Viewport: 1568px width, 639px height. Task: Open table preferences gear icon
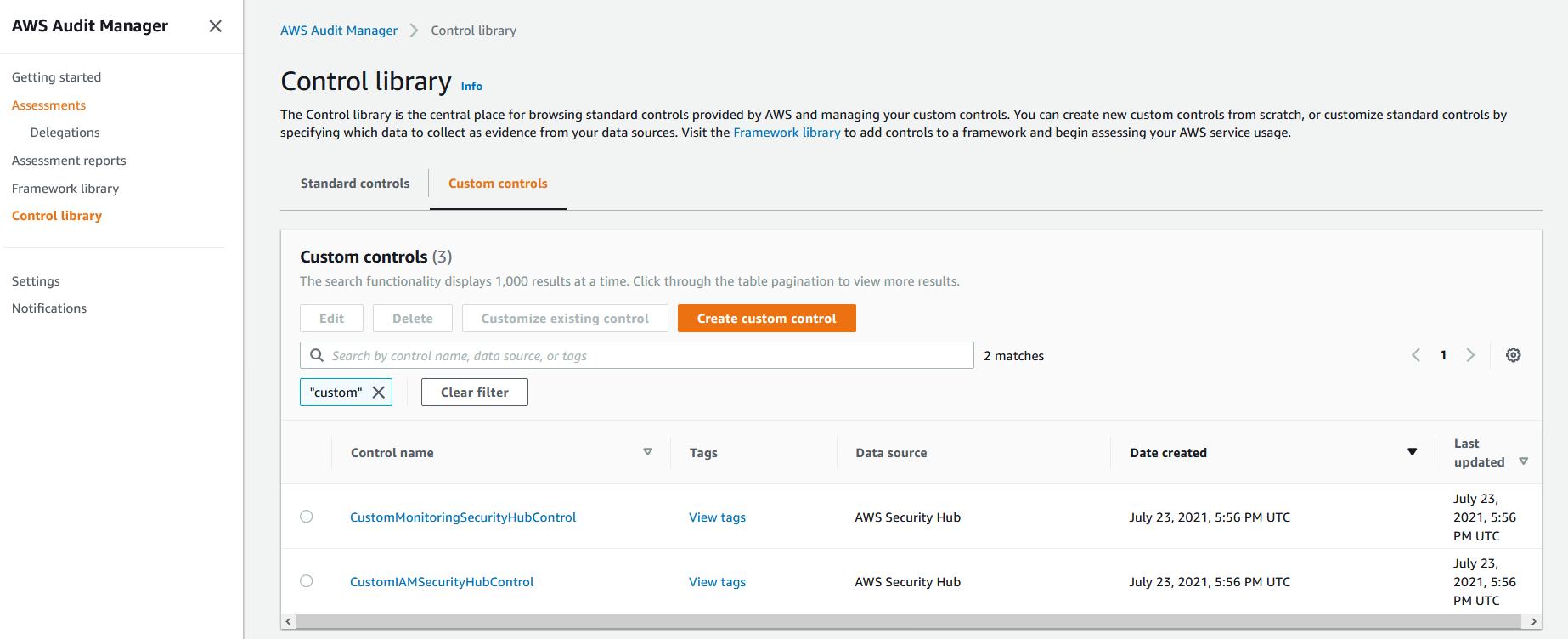[x=1513, y=355]
